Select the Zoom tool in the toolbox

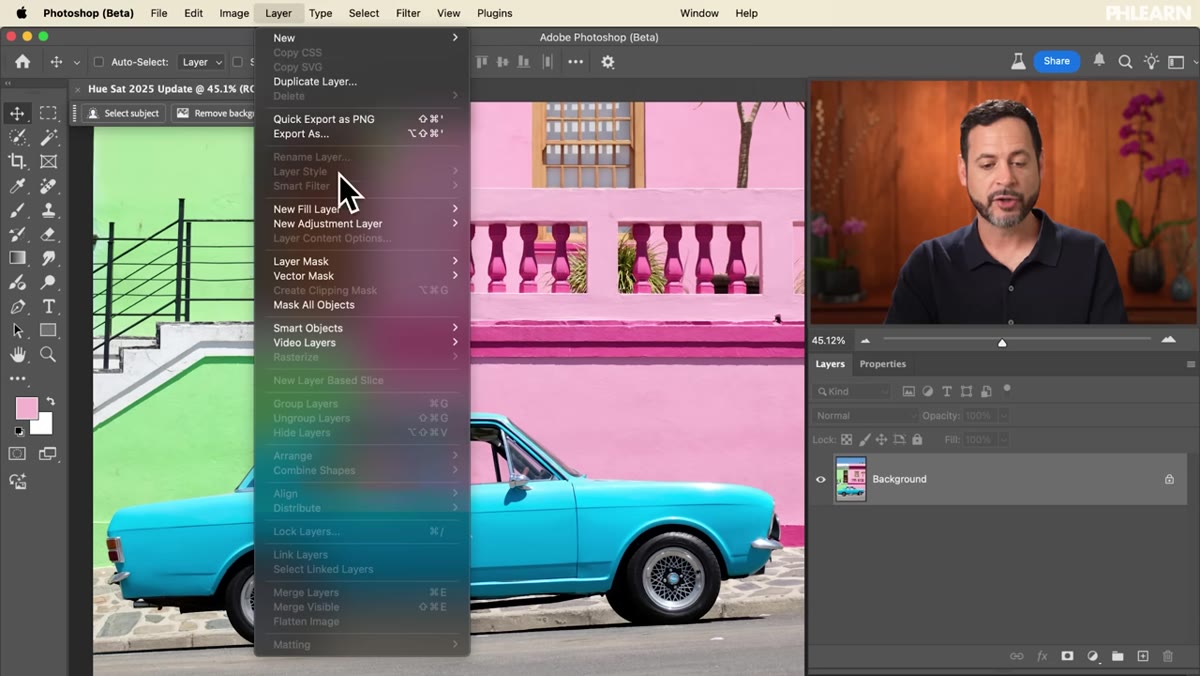(x=48, y=355)
